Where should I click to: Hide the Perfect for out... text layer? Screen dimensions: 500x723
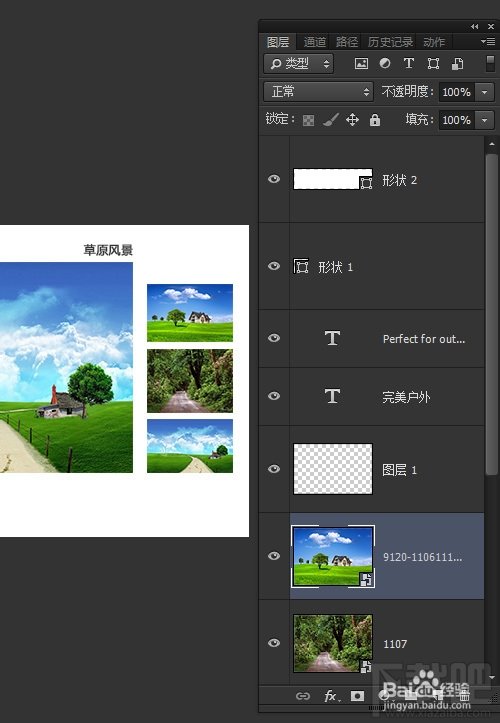tap(274, 338)
